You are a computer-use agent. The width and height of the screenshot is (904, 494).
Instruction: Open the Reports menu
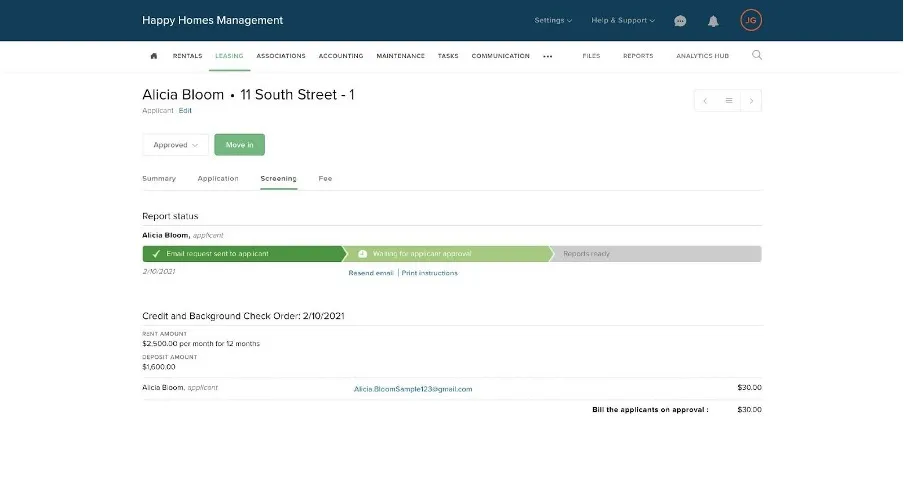pyautogui.click(x=638, y=56)
